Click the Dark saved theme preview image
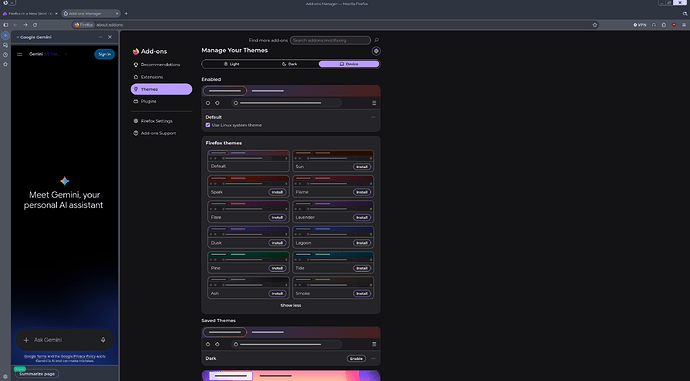Screen dimensions: 690x381 (x=291, y=338)
